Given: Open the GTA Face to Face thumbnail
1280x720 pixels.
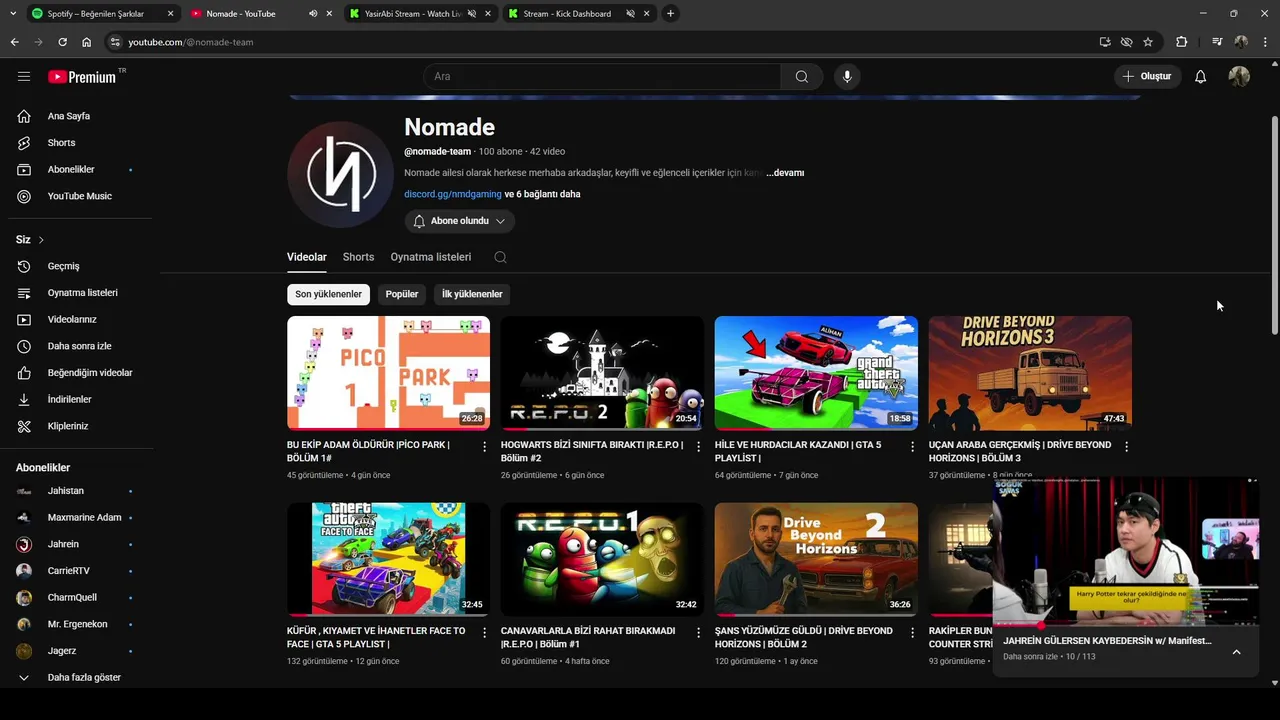Looking at the screenshot, I should click(388, 559).
